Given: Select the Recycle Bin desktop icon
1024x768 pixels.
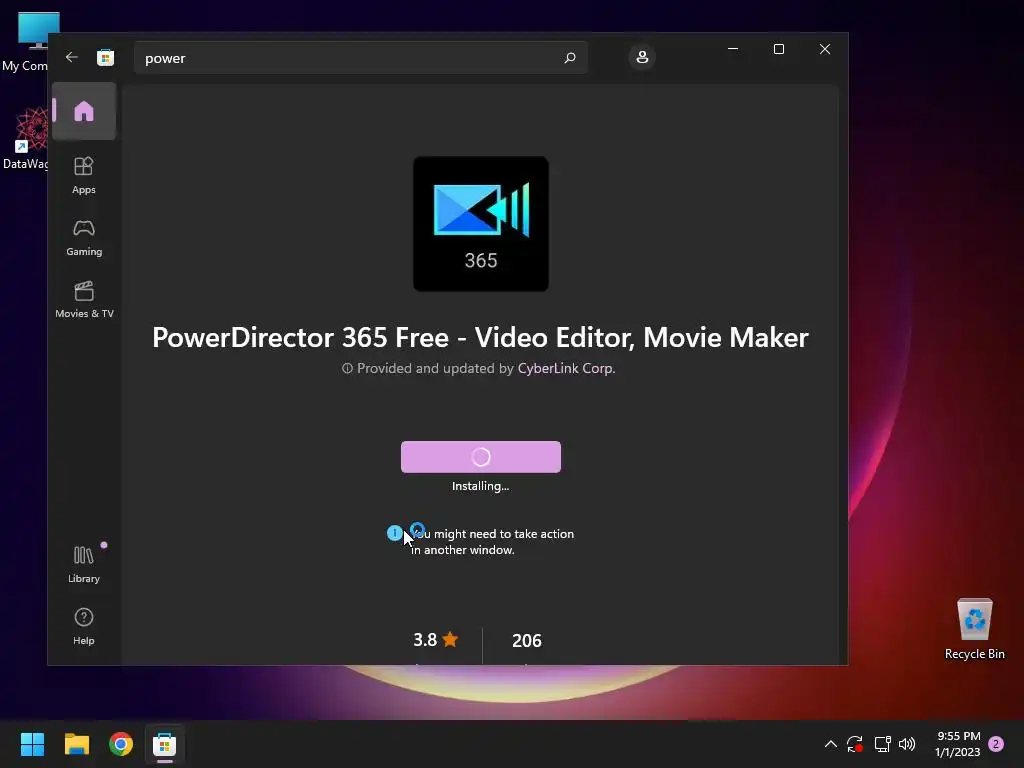Looking at the screenshot, I should pyautogui.click(x=974, y=630).
